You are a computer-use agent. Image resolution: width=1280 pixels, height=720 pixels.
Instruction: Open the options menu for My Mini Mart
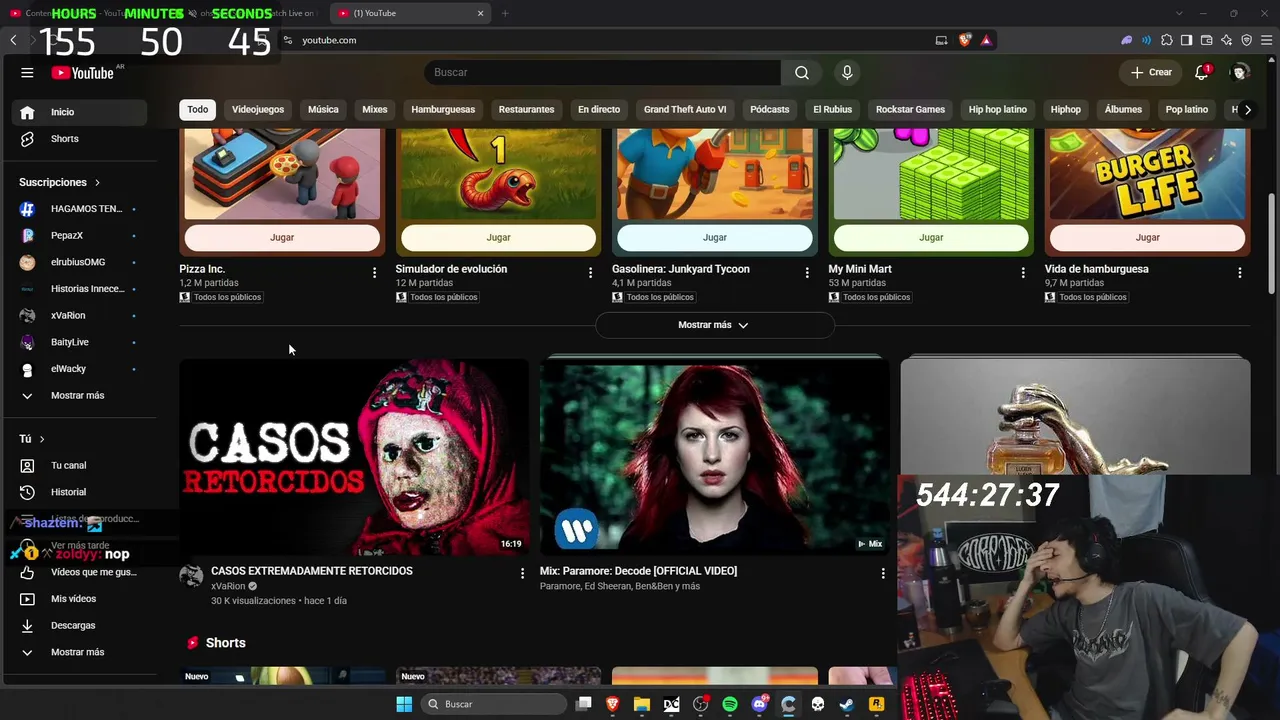click(x=1023, y=272)
